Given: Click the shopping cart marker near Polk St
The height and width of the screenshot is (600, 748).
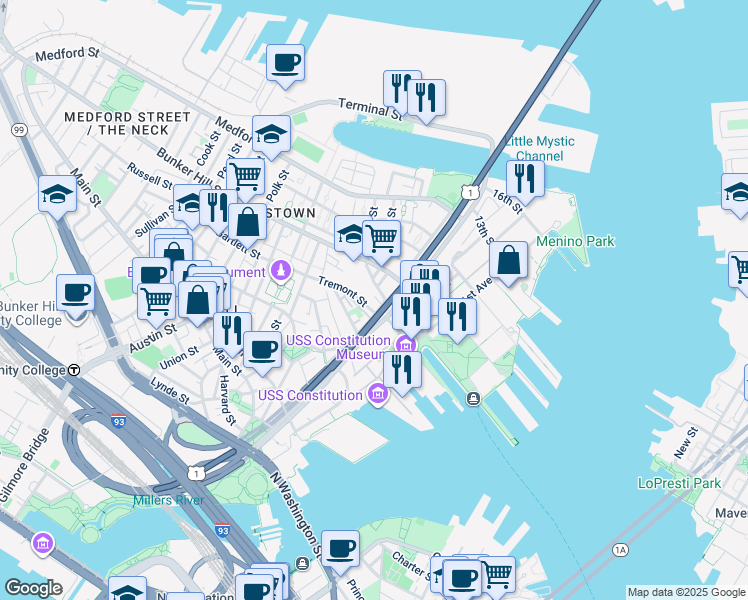Looking at the screenshot, I should (245, 177).
